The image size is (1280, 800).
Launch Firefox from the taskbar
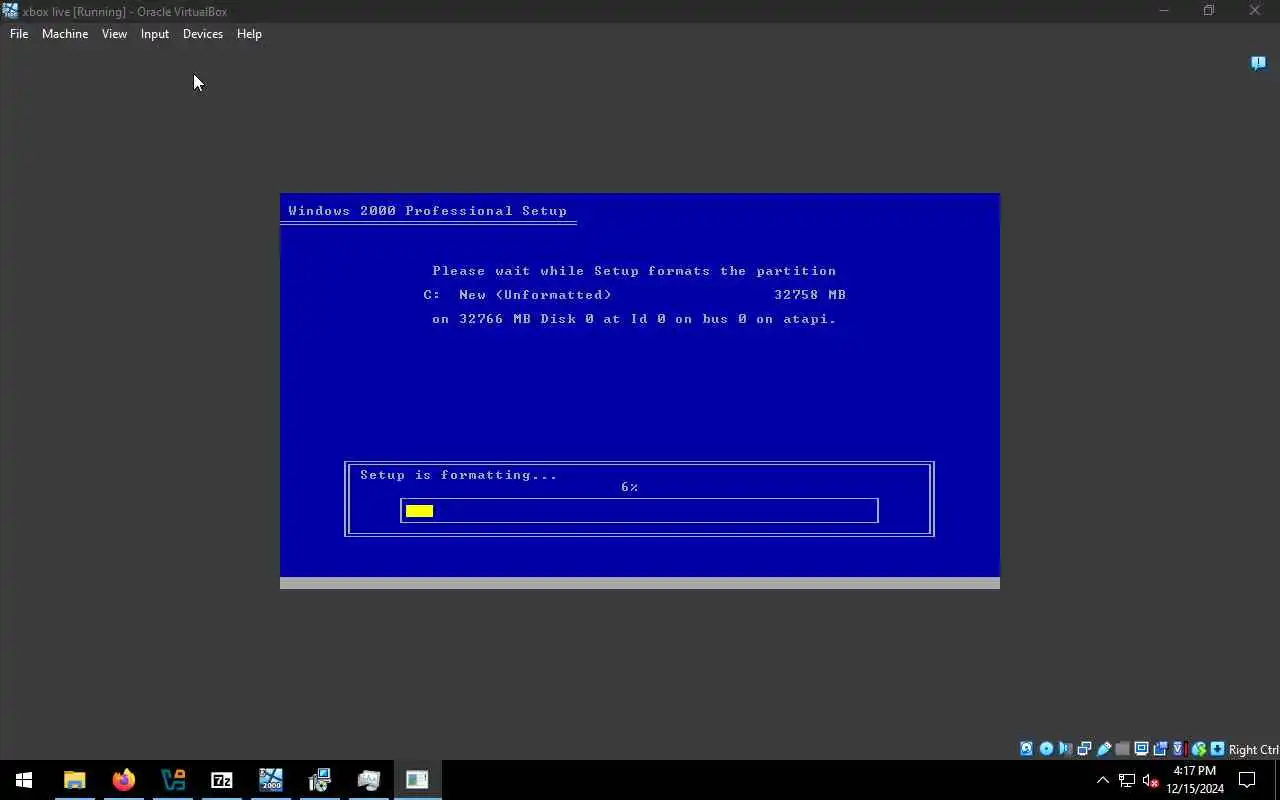point(124,780)
